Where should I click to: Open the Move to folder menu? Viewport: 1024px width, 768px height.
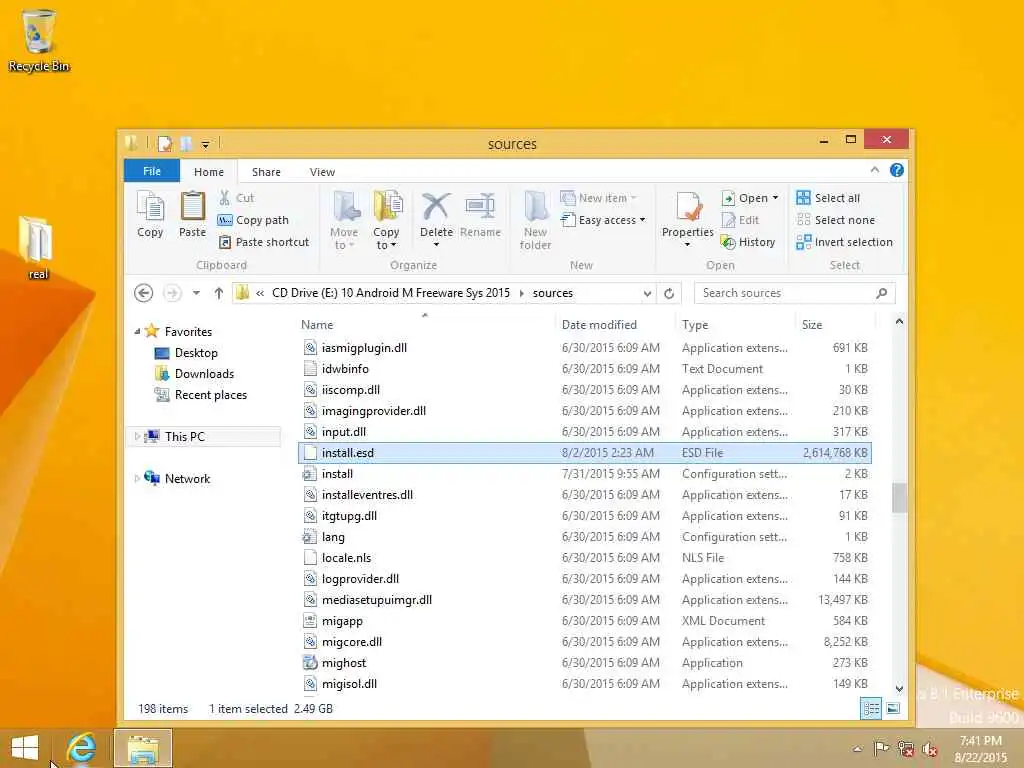click(x=344, y=221)
